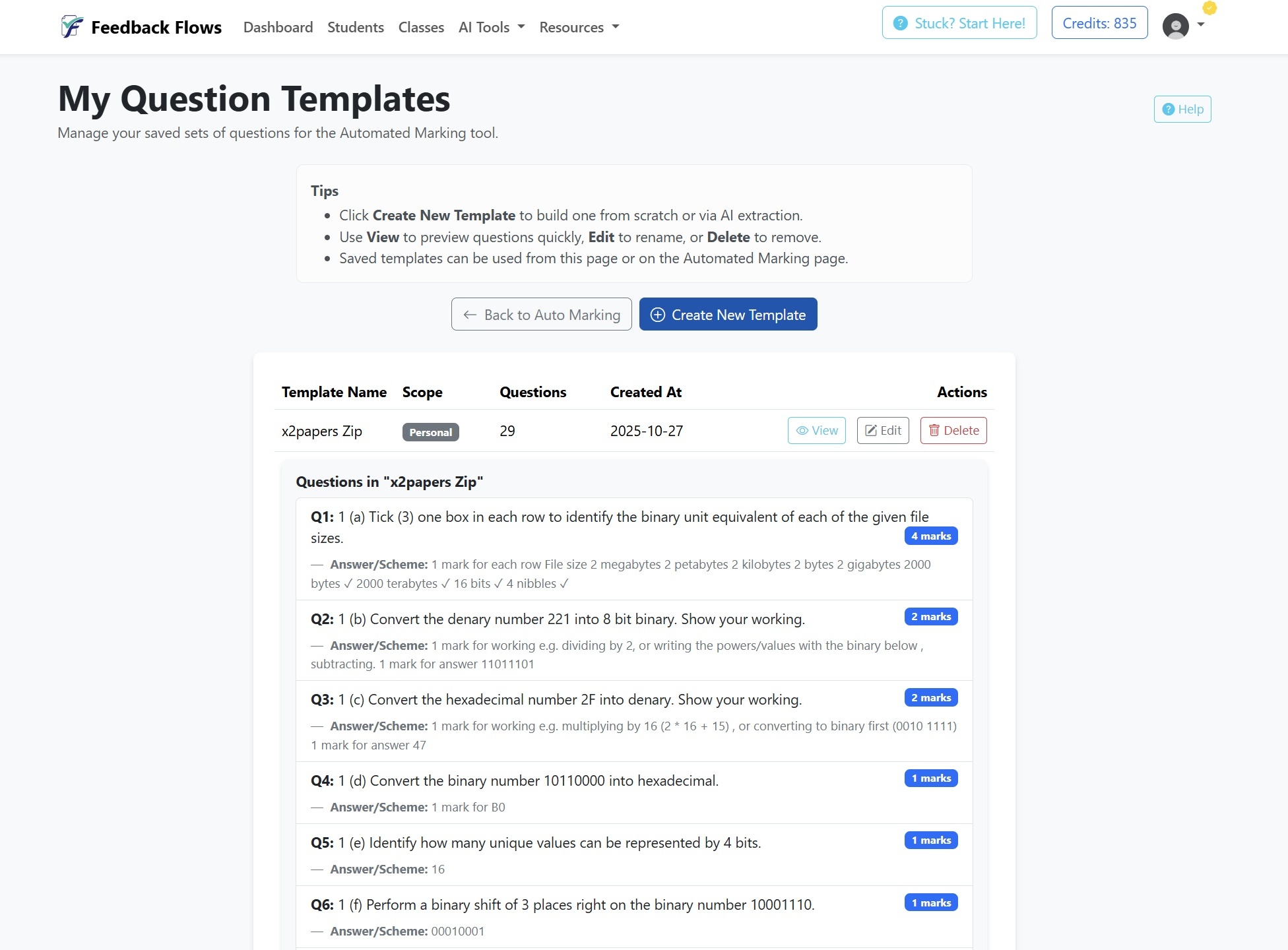Click Create New Template plus button
1288x950 pixels.
point(728,315)
